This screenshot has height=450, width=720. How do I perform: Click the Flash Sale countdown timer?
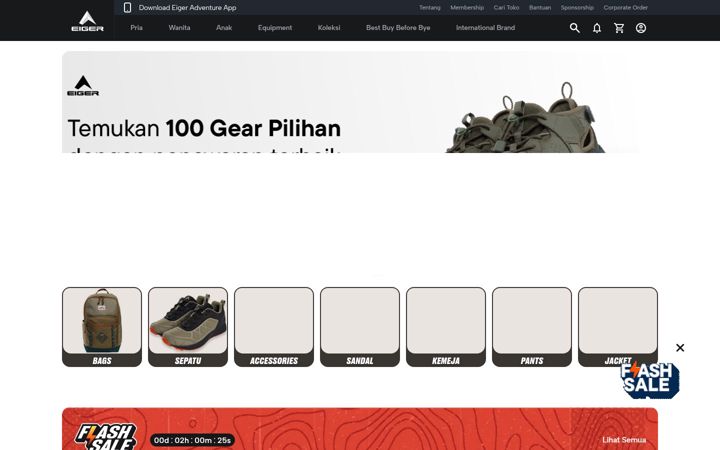pos(192,440)
